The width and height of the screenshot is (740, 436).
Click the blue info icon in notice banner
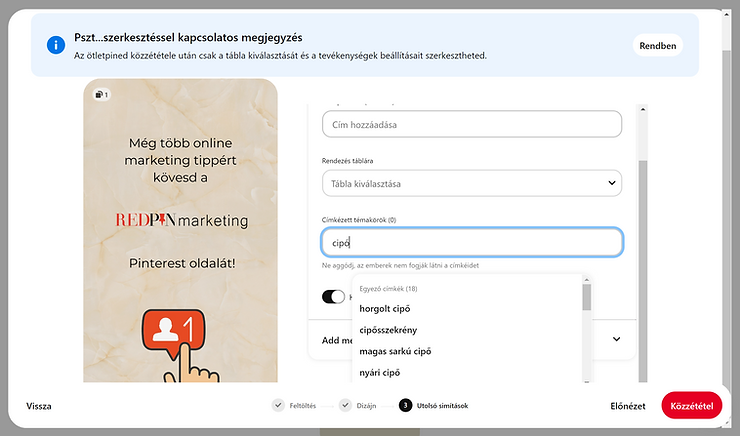tap(56, 45)
